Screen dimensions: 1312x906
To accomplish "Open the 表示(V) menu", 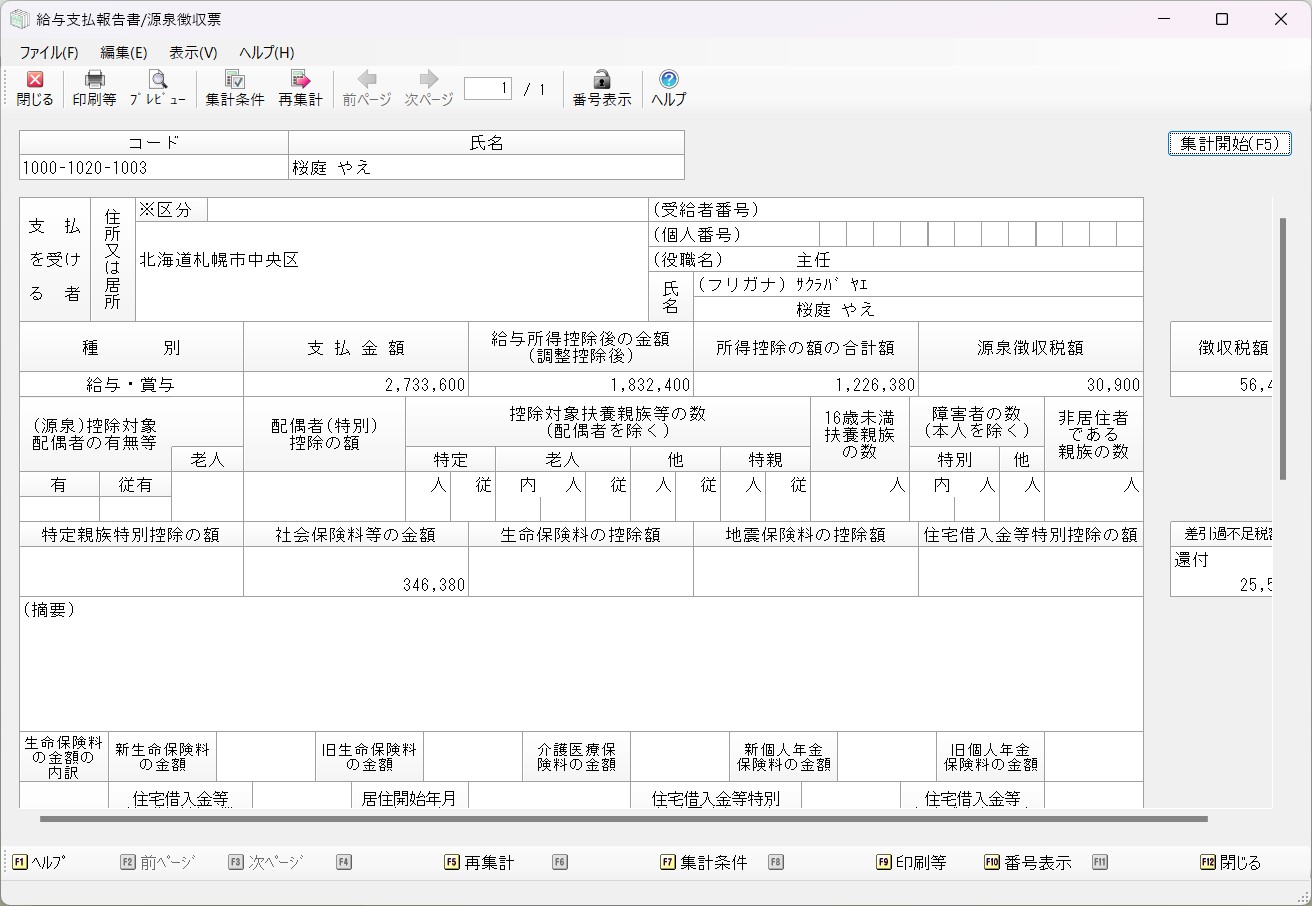I will [193, 53].
